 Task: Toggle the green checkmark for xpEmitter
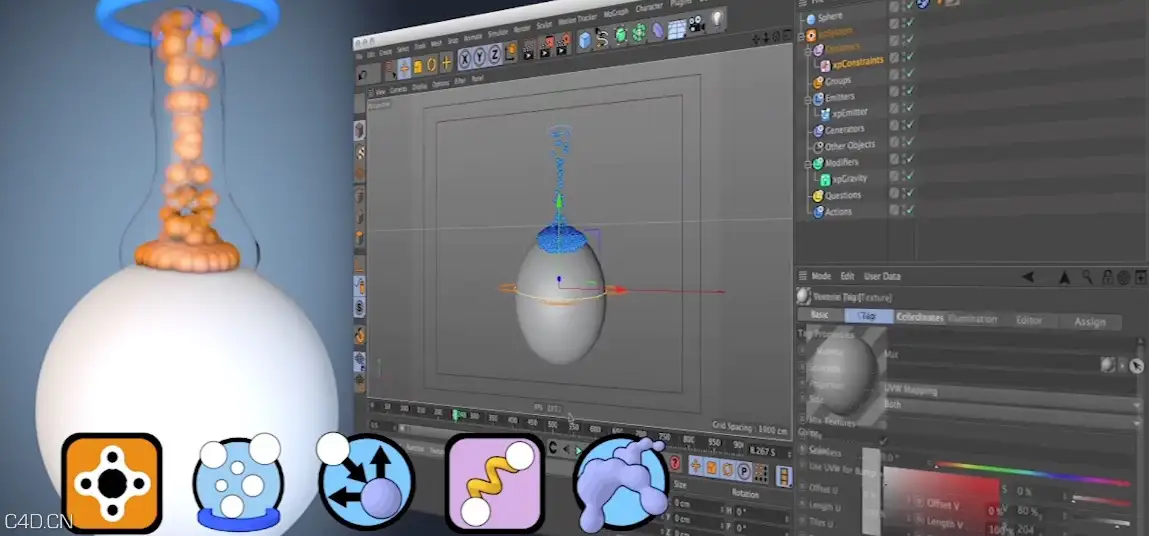tap(909, 109)
